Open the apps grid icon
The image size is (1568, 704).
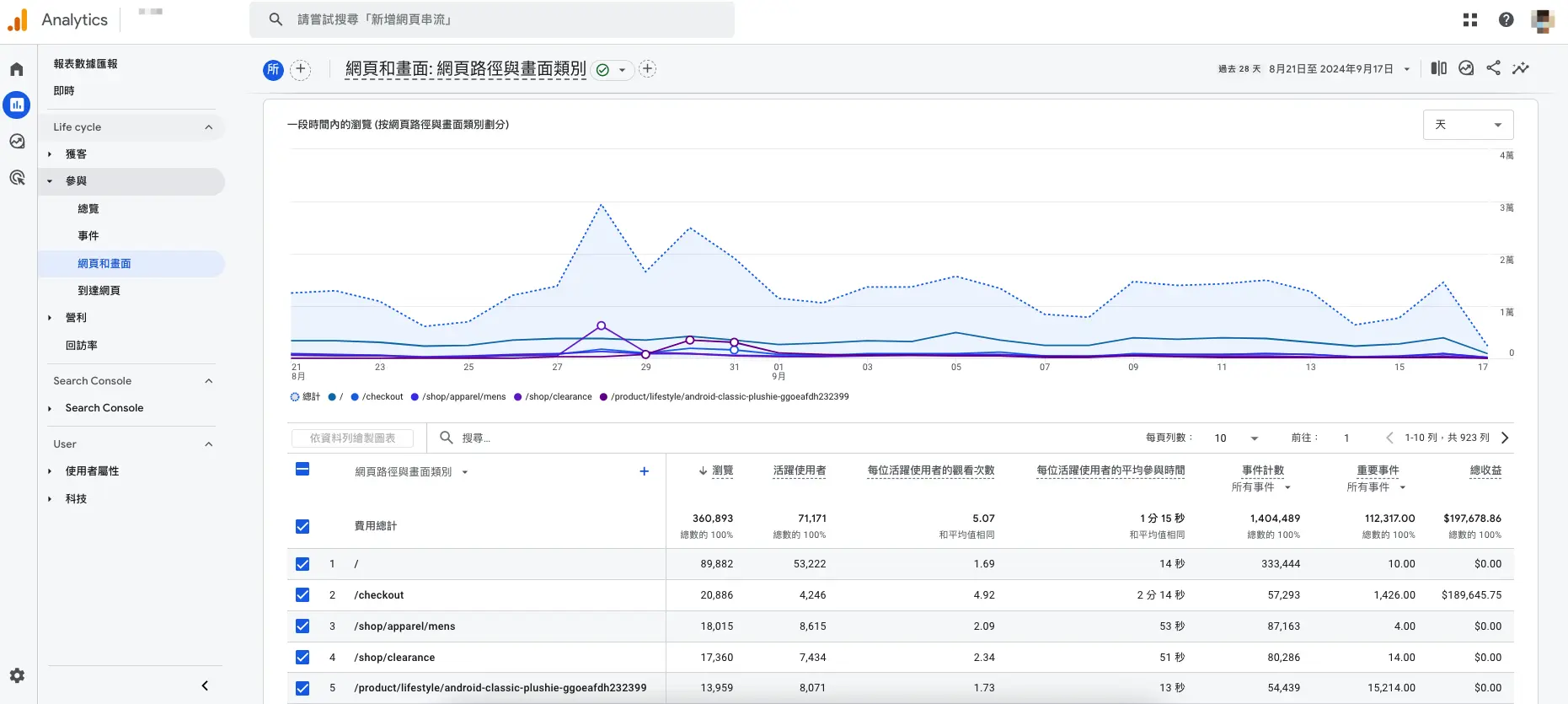1470,19
